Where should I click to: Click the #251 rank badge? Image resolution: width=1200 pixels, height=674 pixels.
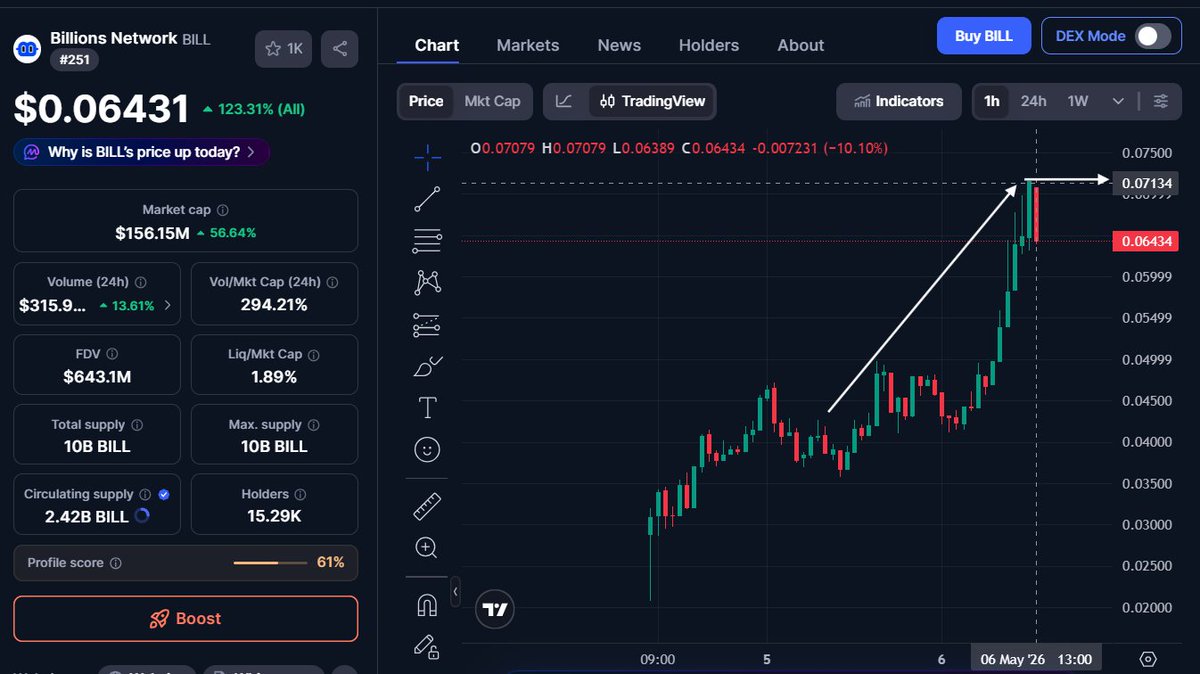pyautogui.click(x=74, y=60)
